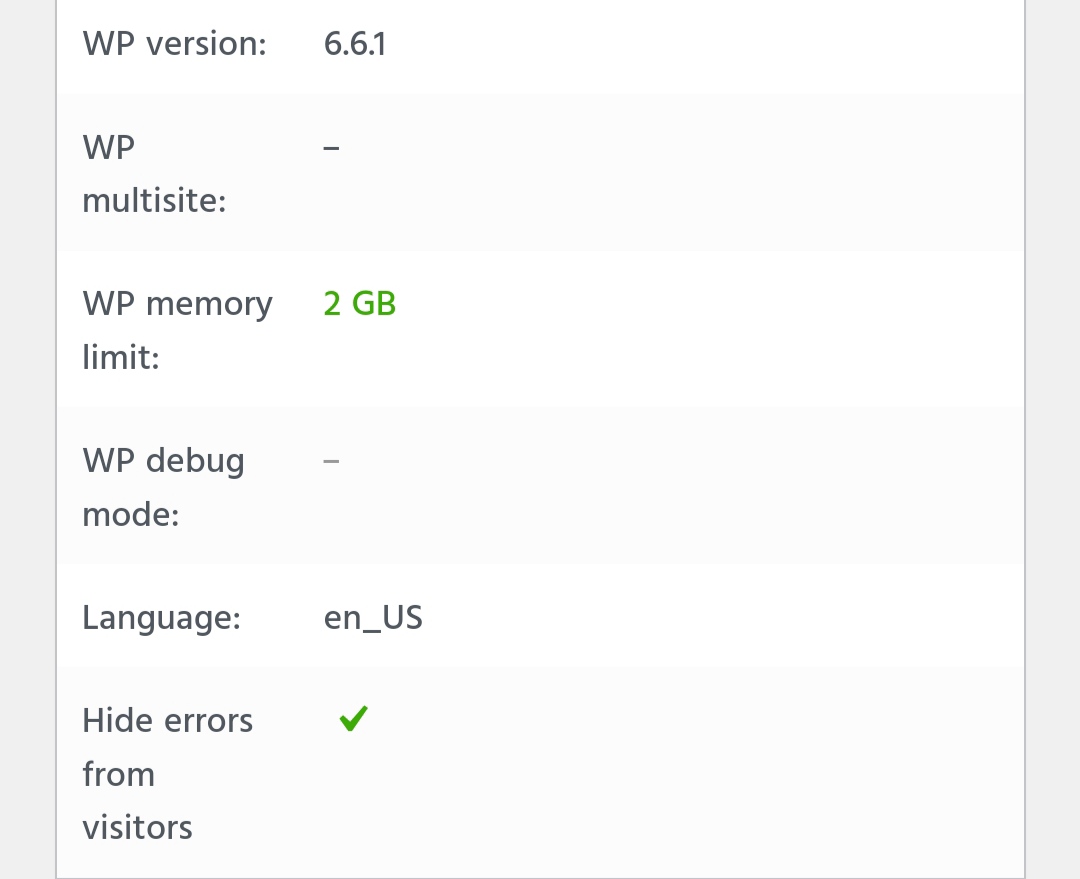Click the WP memory limit label
The height and width of the screenshot is (879, 1080).
[178, 331]
